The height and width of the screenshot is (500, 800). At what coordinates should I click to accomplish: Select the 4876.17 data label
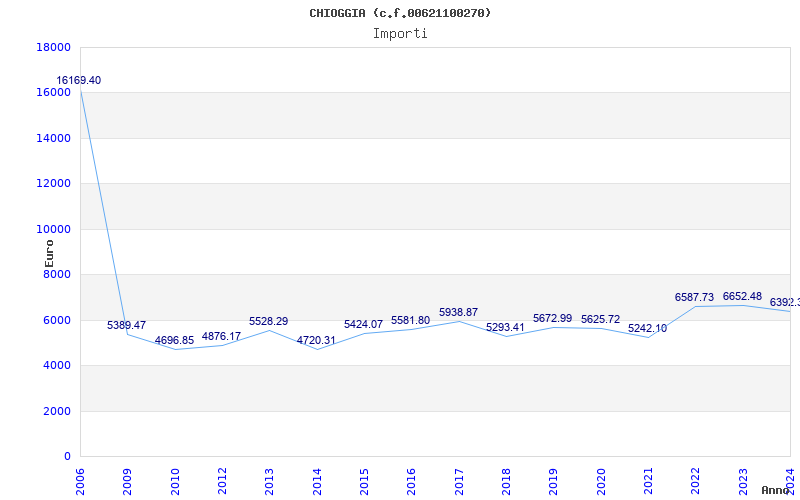pos(221,336)
